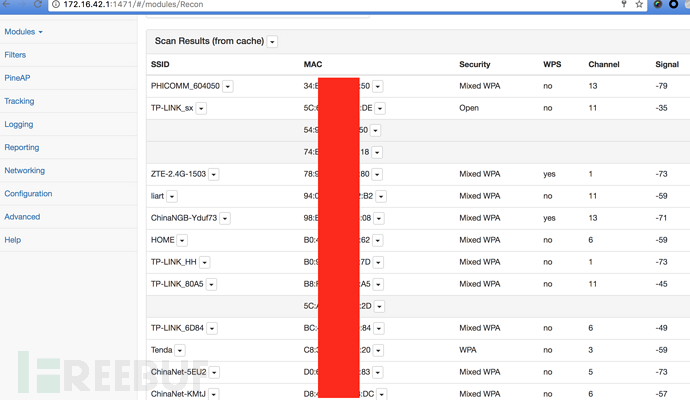Image resolution: width=690 pixels, height=400 pixels.
Task: Open MAC dropdown in liart row
Action: 381,196
